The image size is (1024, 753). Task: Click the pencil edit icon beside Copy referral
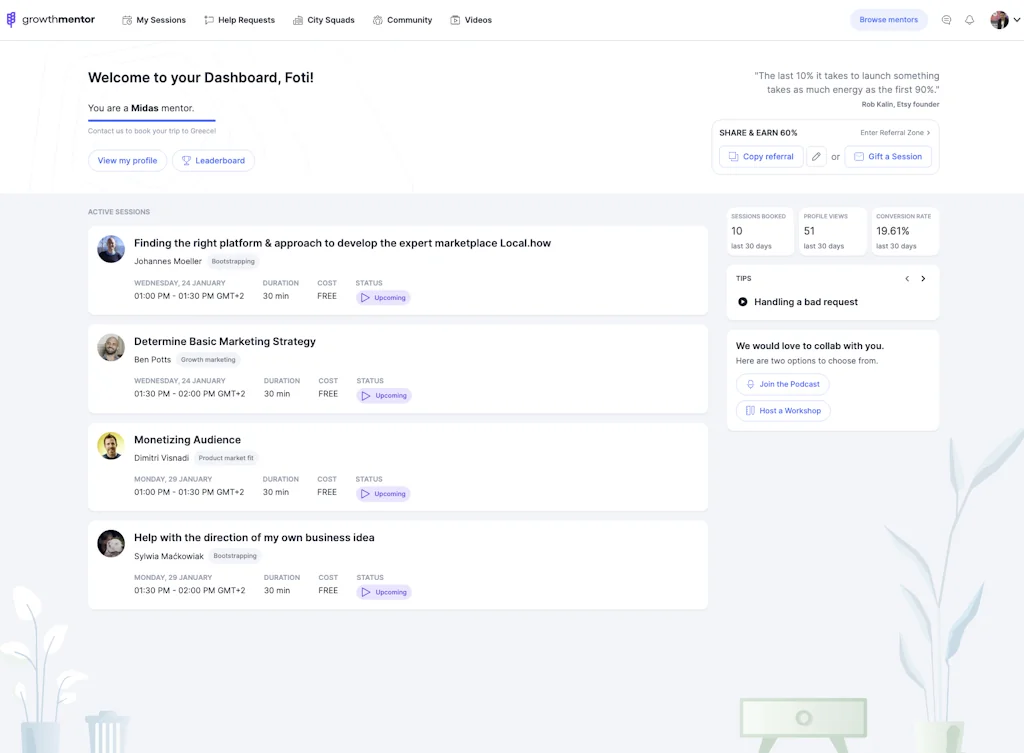pyautogui.click(x=817, y=156)
